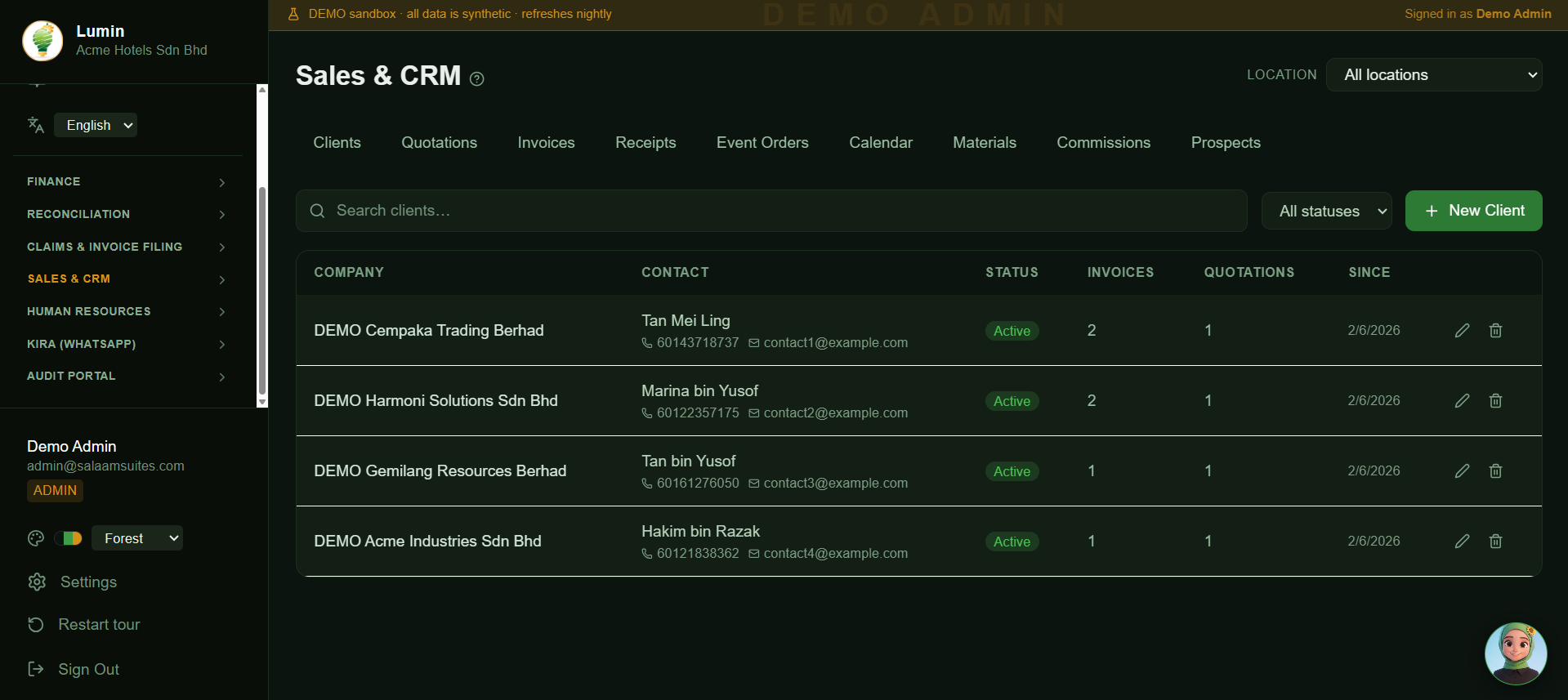The width and height of the screenshot is (1568, 700).
Task: Open the Materials tab
Action: 985,142
